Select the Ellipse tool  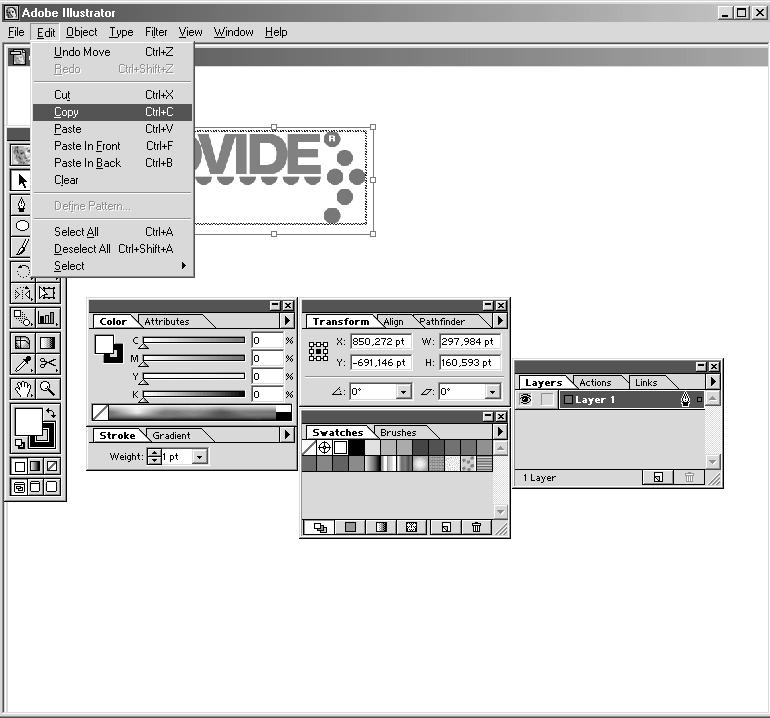tap(22, 226)
